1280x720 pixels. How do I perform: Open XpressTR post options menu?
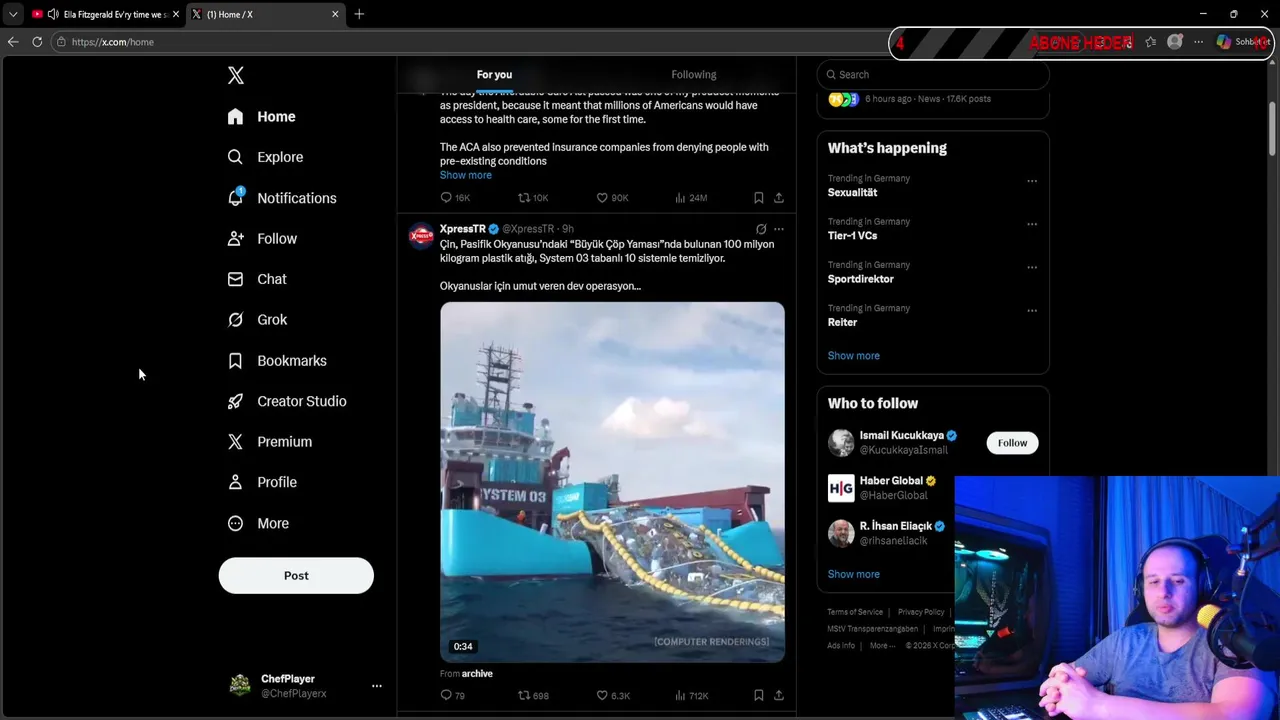[779, 229]
